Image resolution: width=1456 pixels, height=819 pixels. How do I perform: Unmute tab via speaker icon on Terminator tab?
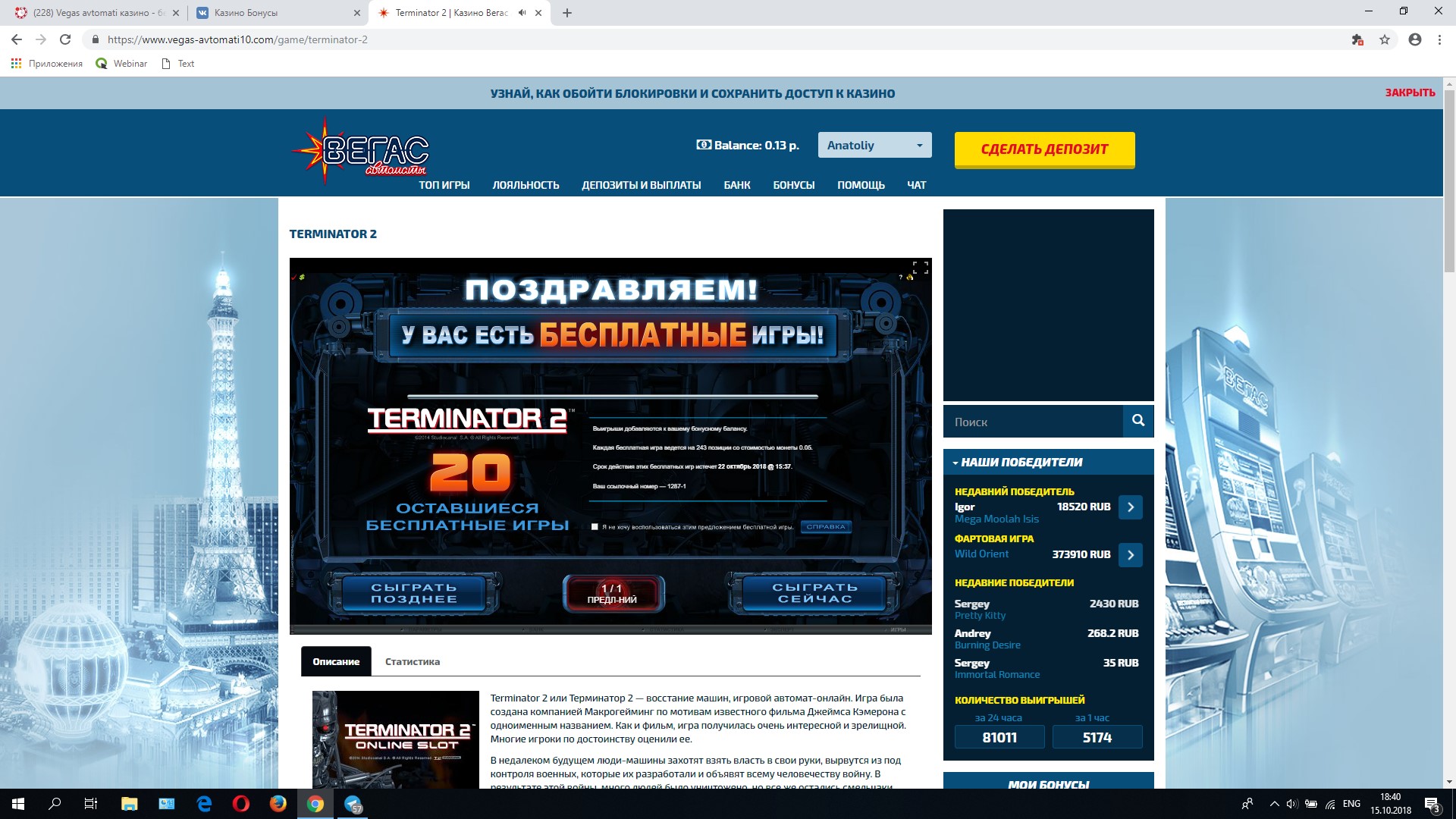[x=522, y=13]
